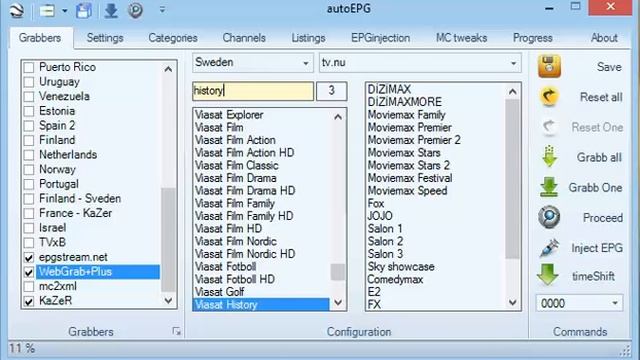Enable the mc2xml checkbox
The height and width of the screenshot is (360, 640).
click(x=29, y=287)
